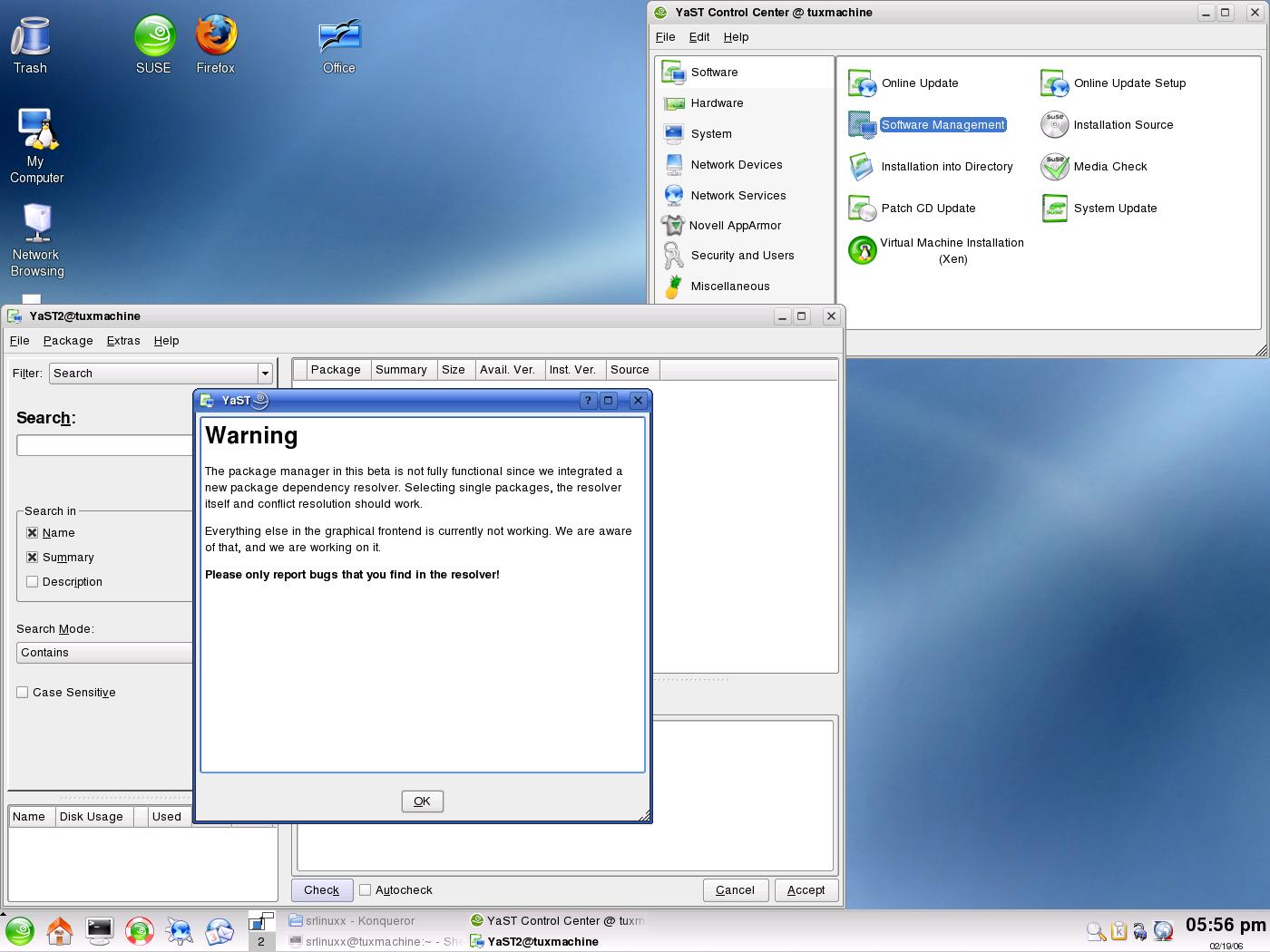Screen dimensions: 1270x952
Task: Open the Package menu
Action: coord(68,341)
